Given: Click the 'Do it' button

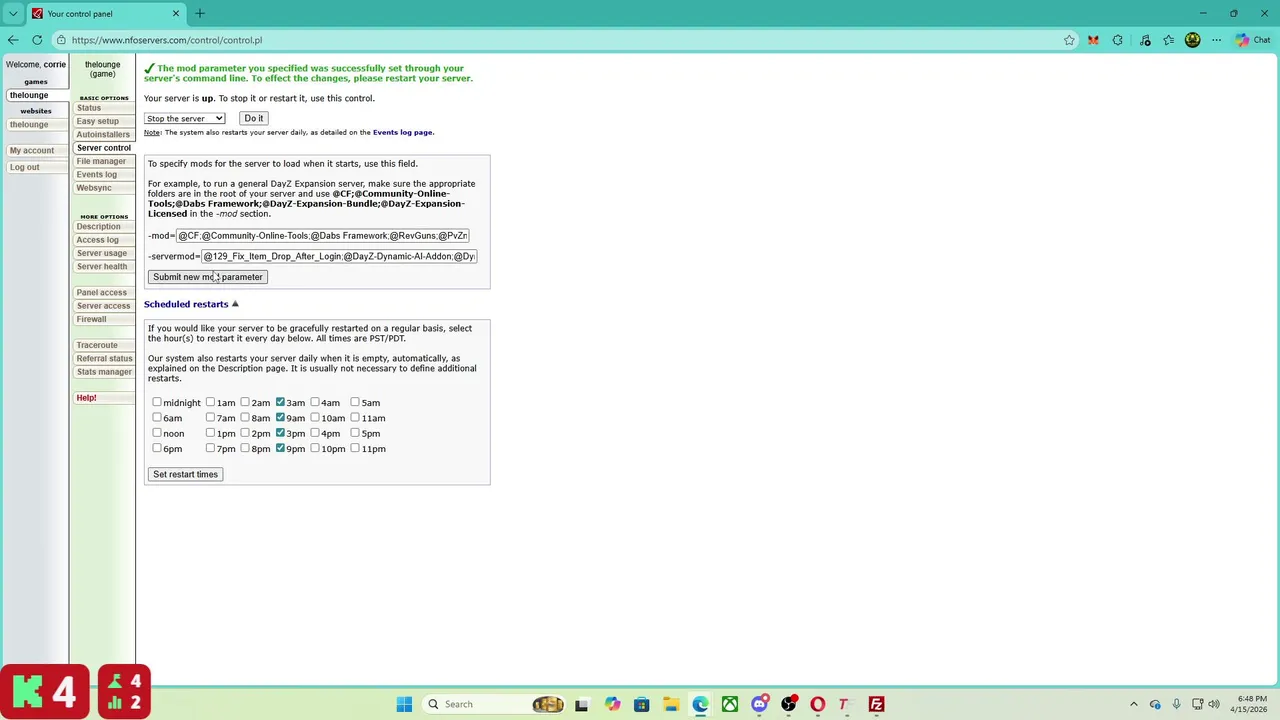Looking at the screenshot, I should (x=254, y=118).
